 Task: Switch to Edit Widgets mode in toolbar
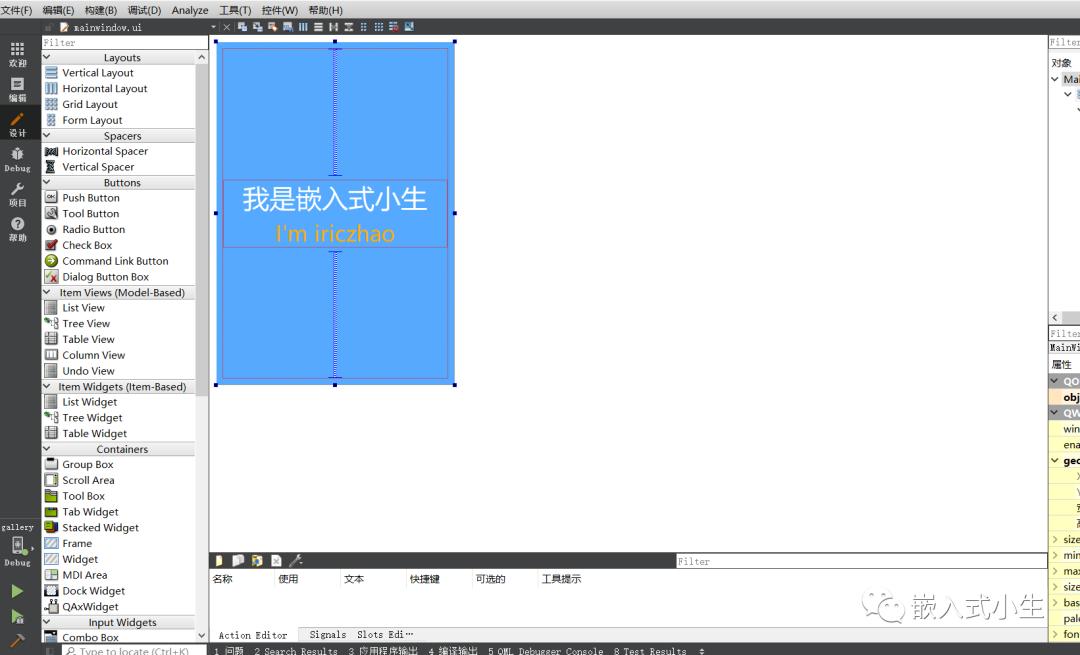pos(242,27)
